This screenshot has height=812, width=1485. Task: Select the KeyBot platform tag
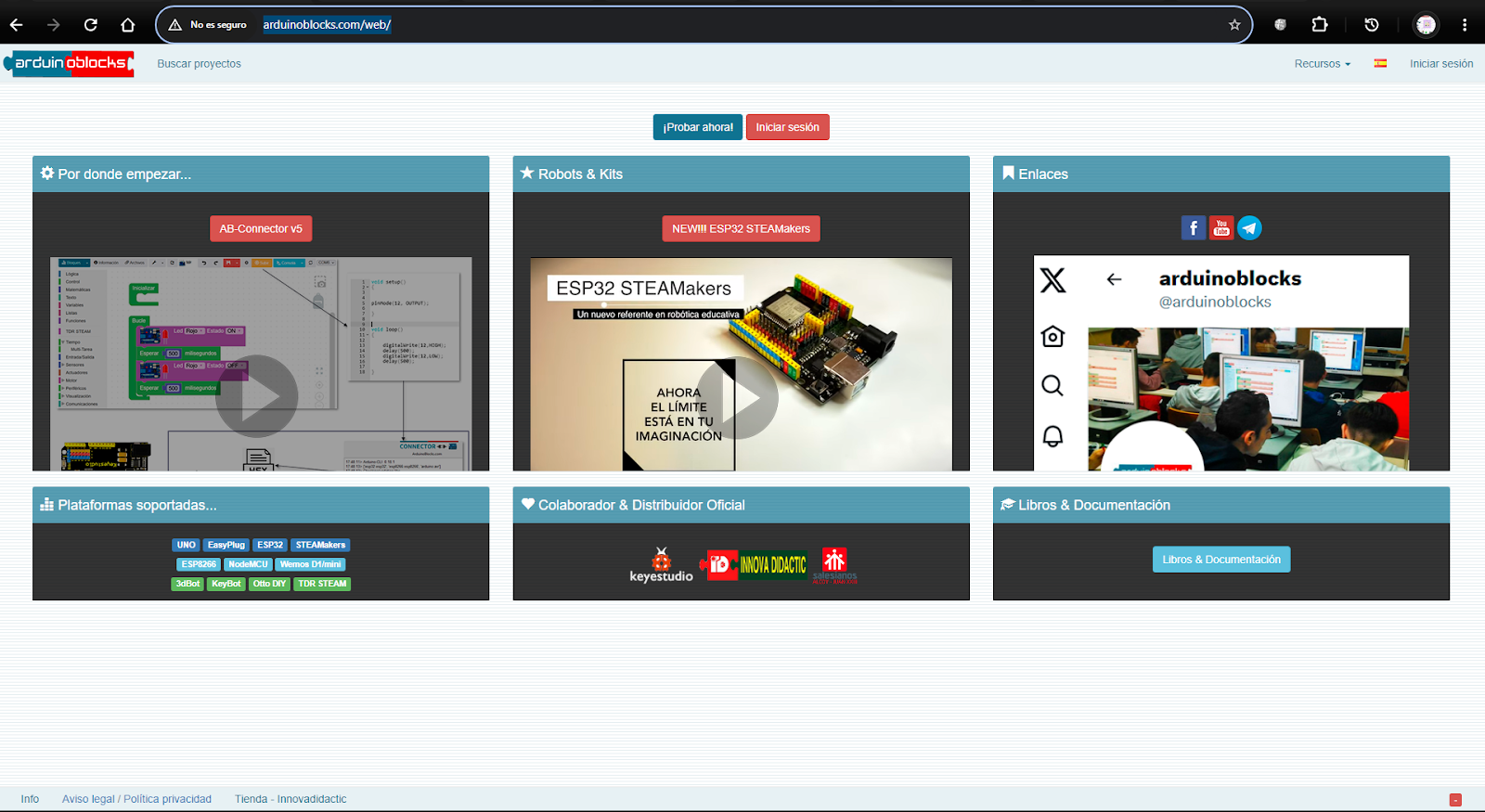(226, 584)
